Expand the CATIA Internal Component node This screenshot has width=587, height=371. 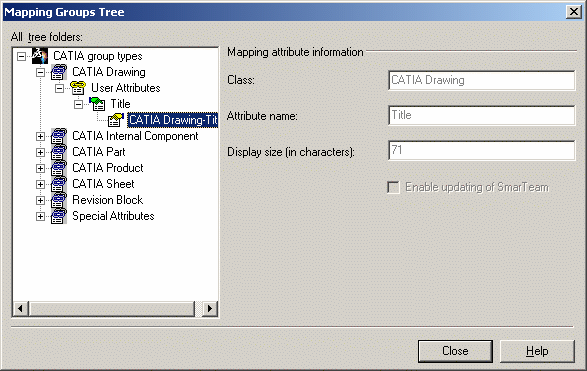point(40,137)
